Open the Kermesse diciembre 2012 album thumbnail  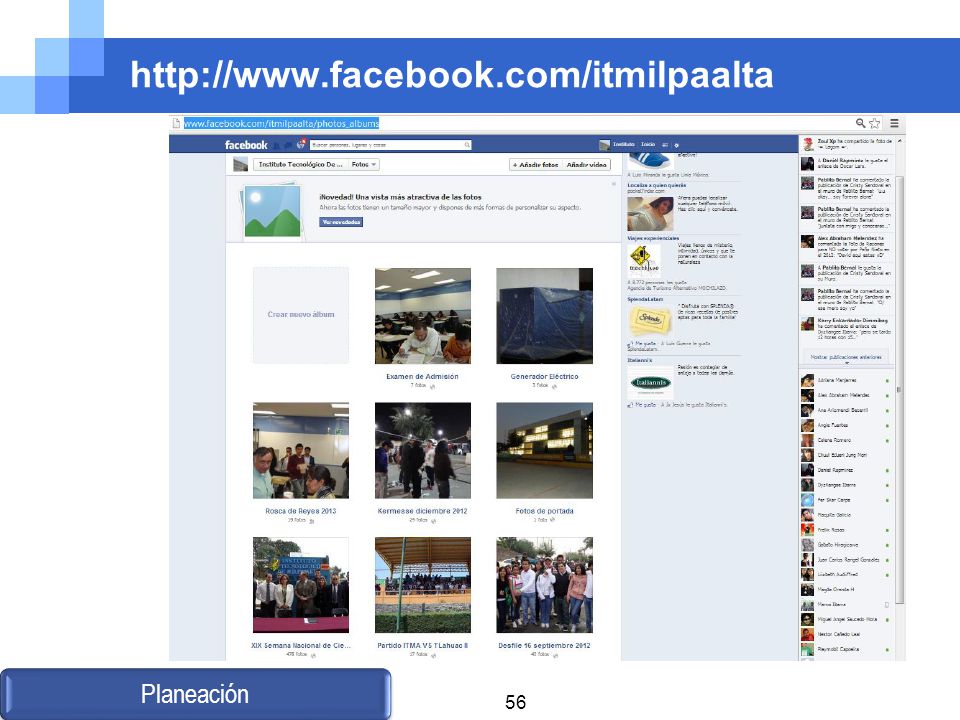[x=422, y=451]
